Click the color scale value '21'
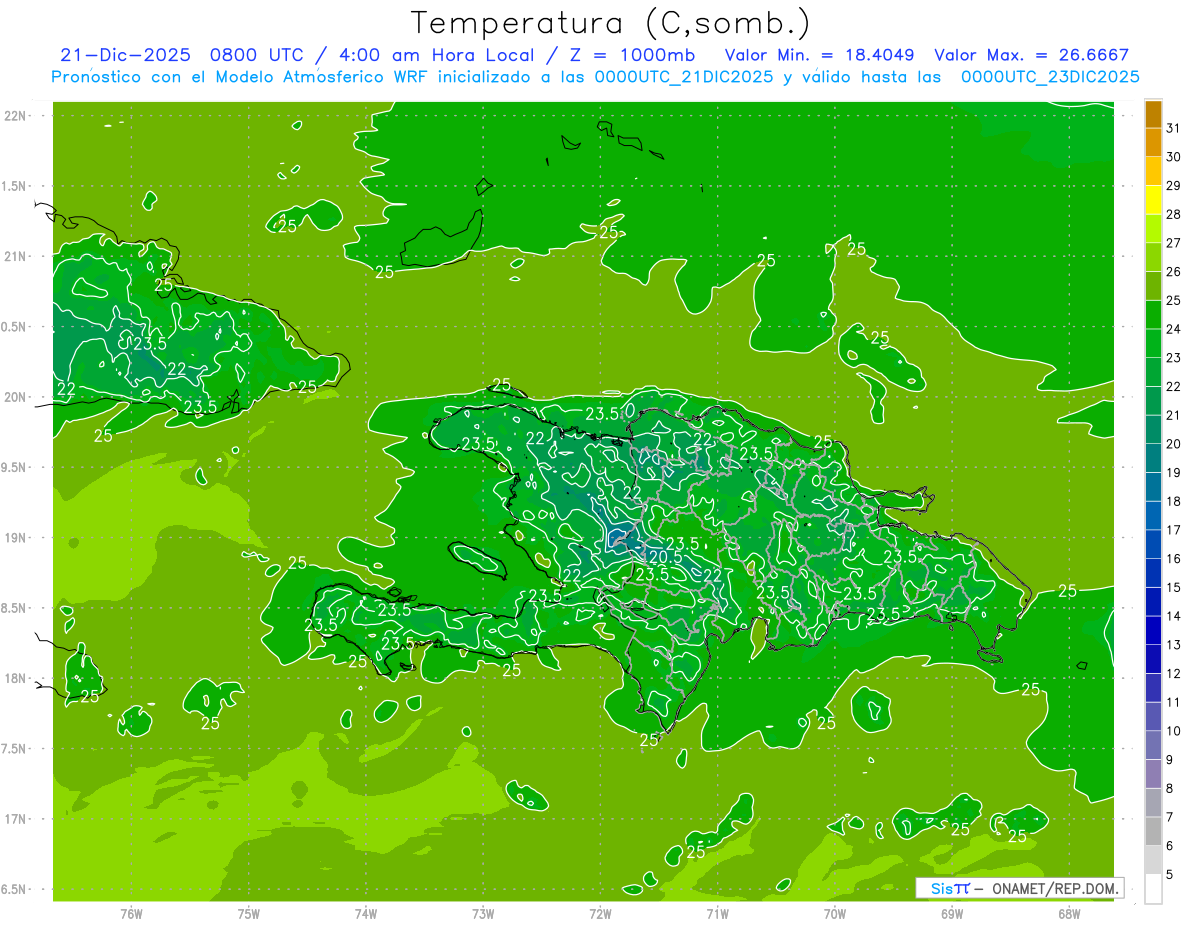Image resolution: width=1200 pixels, height=927 pixels. [1174, 415]
